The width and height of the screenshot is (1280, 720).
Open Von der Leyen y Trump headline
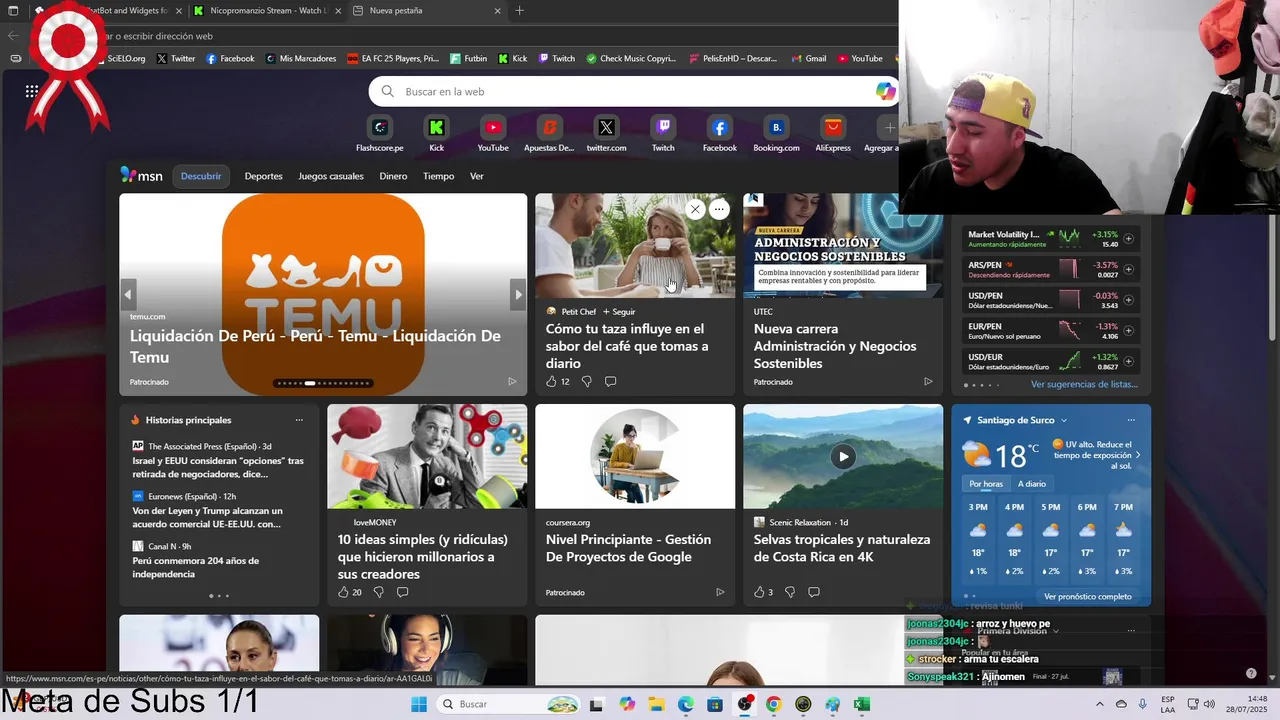tap(207, 517)
